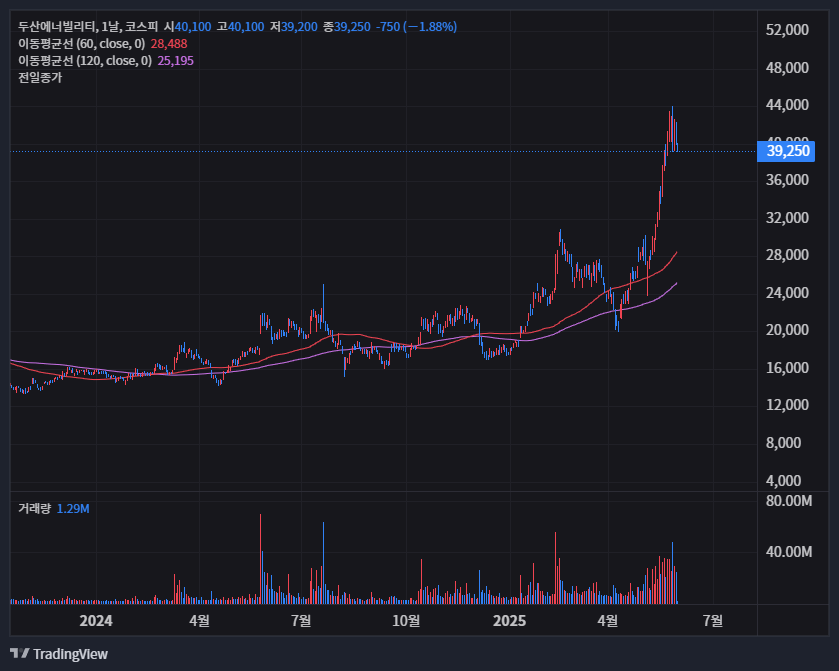Click the 120-day moving average value 25,195
839x671 pixels.
[x=176, y=61]
